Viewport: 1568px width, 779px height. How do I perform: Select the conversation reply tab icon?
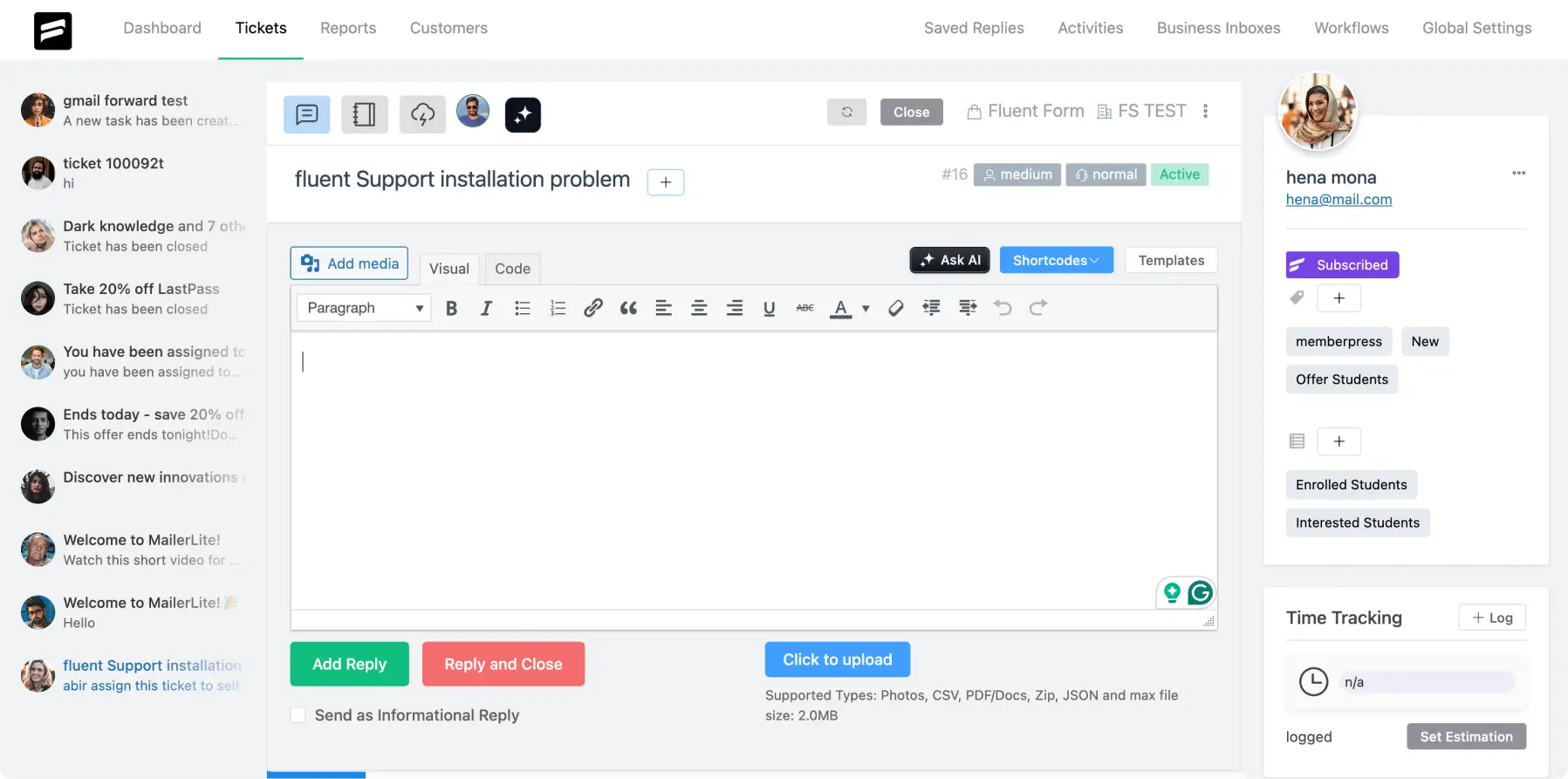tap(307, 114)
